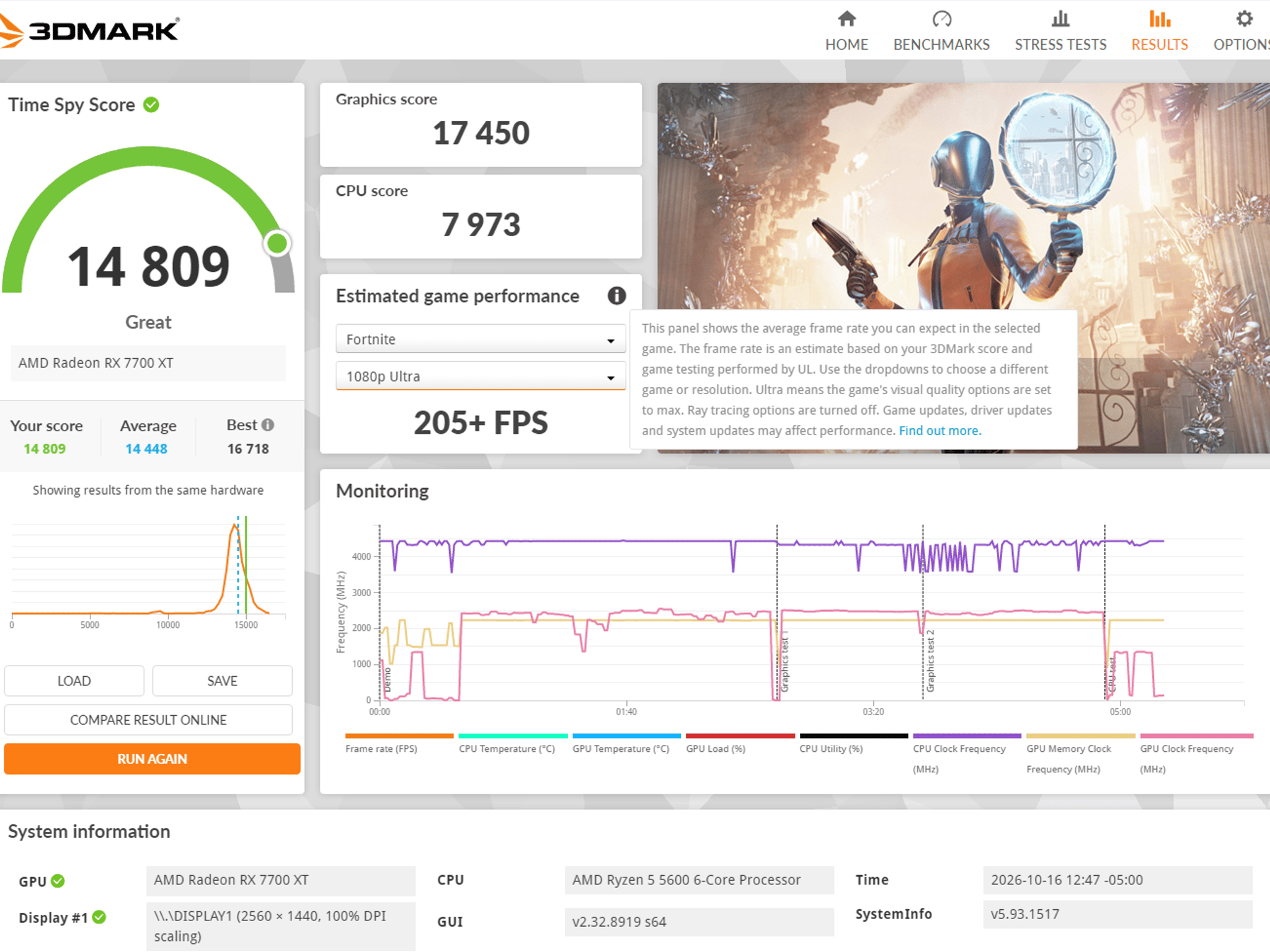Click the info icon beside Best score

267,425
